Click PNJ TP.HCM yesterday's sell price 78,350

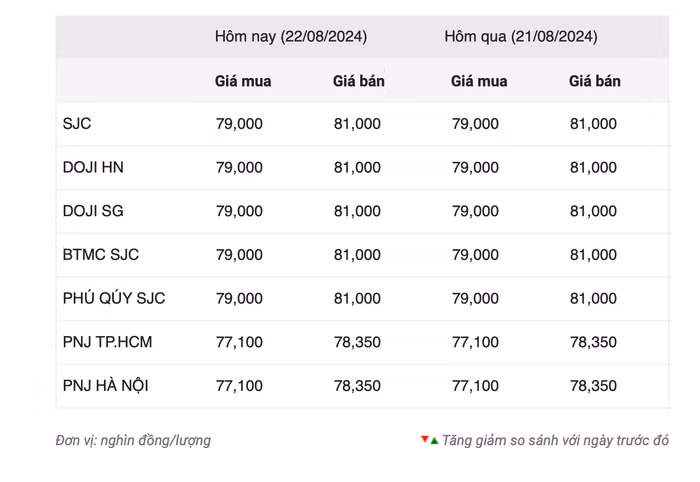click(593, 342)
